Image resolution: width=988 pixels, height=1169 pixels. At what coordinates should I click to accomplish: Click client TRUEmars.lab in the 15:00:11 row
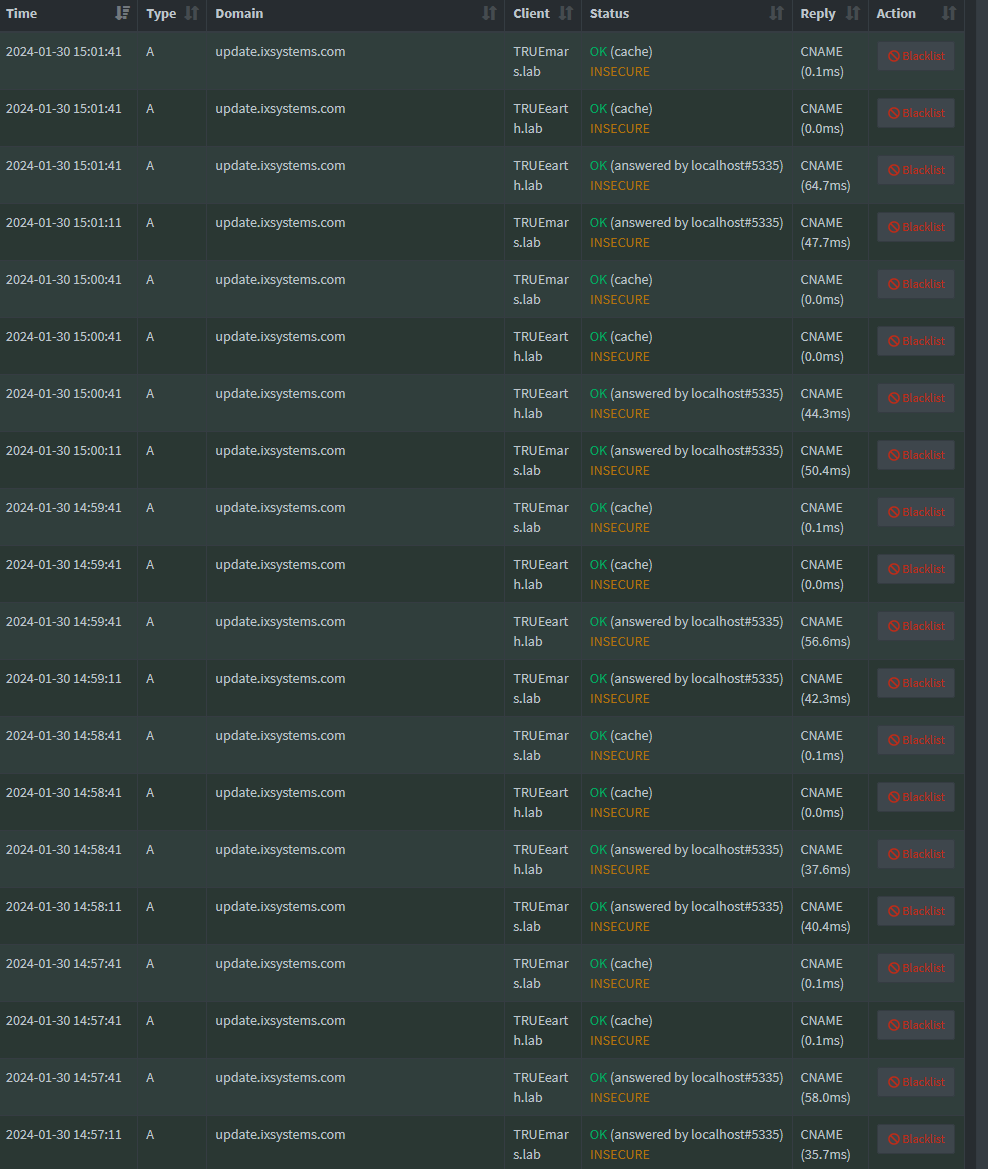541,461
